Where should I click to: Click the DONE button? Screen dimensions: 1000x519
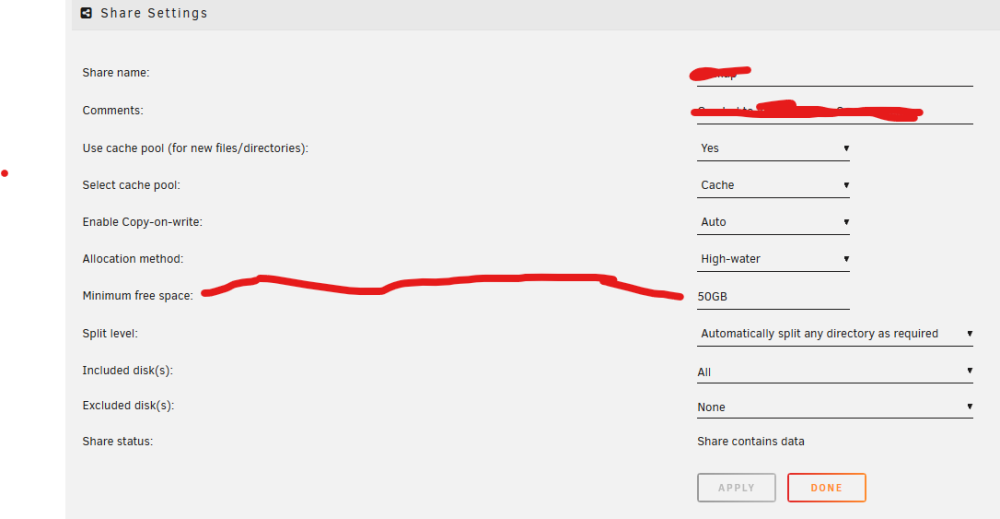[827, 488]
